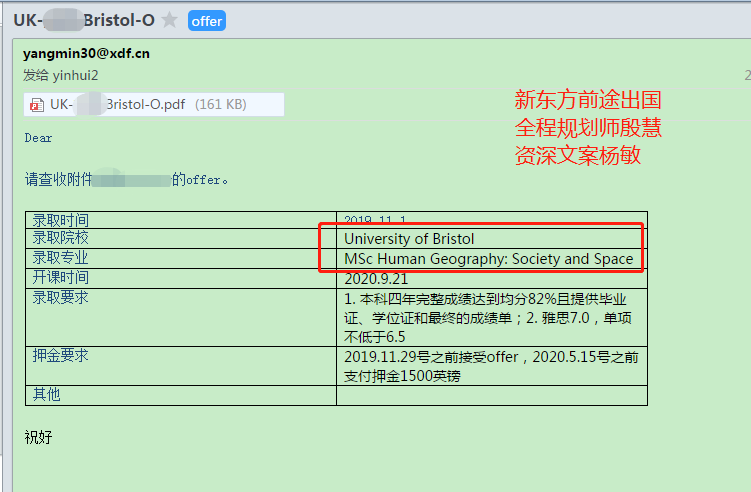The height and width of the screenshot is (492, 751).
Task: Click the 录取时间 row label
Action: coord(60,220)
